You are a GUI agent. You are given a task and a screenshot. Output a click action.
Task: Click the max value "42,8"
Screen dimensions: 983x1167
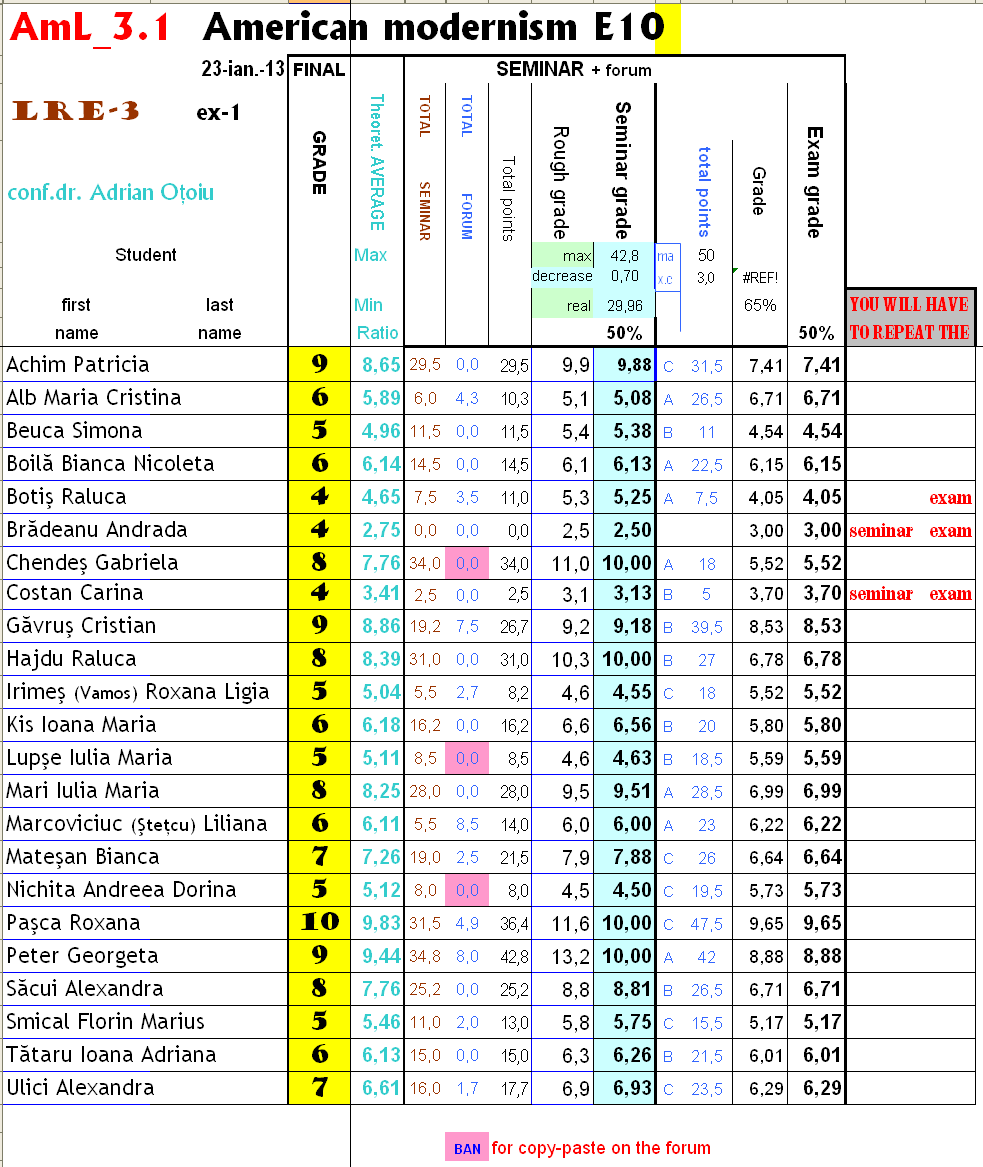tap(624, 256)
